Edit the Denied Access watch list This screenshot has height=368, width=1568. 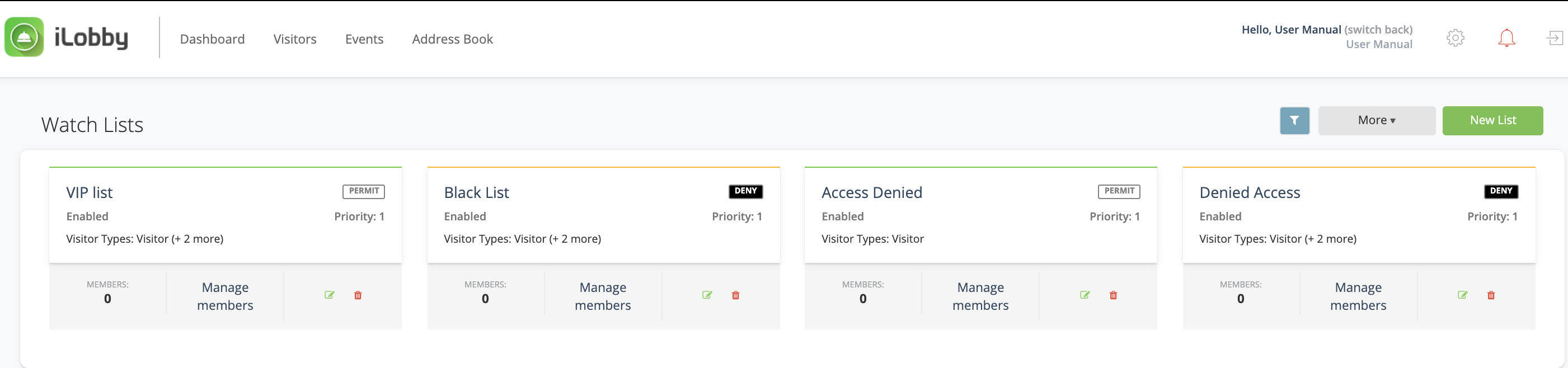(x=1462, y=295)
